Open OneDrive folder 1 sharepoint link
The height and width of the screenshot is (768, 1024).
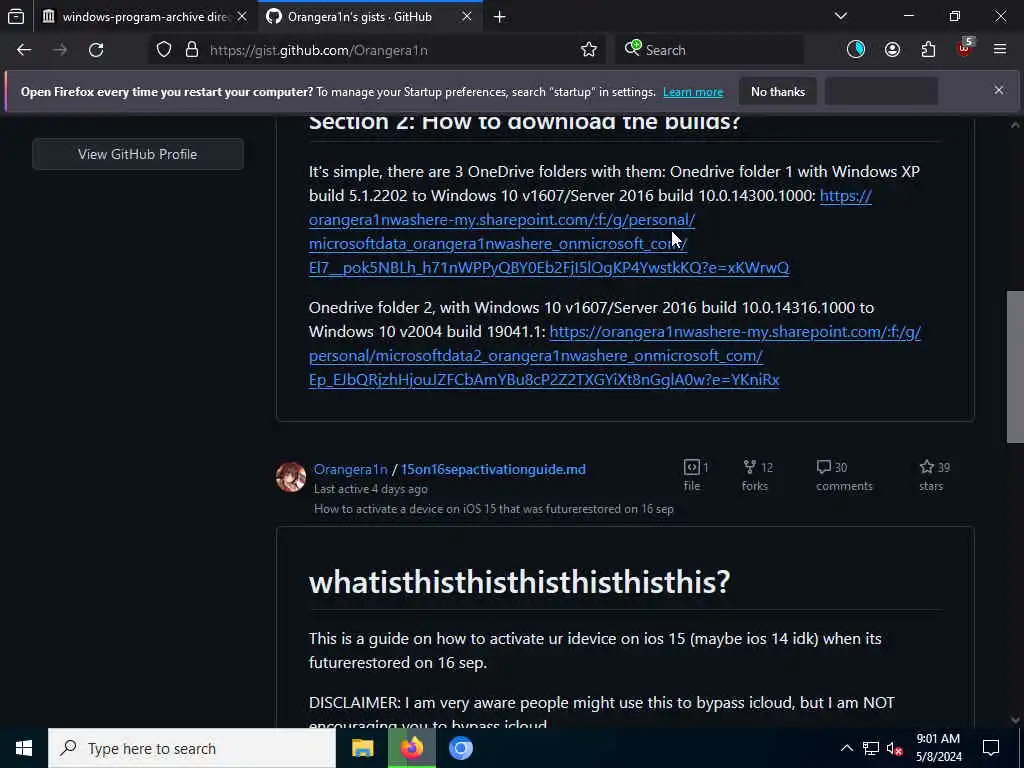(549, 231)
